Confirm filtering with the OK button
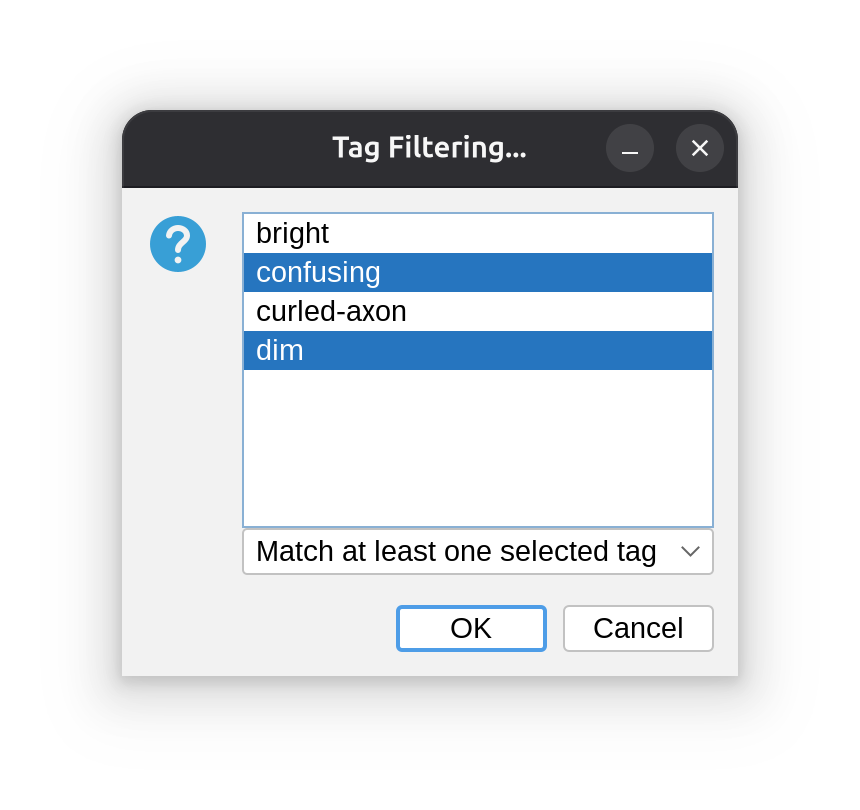Viewport: 860px width, 810px height. pyautogui.click(x=471, y=628)
